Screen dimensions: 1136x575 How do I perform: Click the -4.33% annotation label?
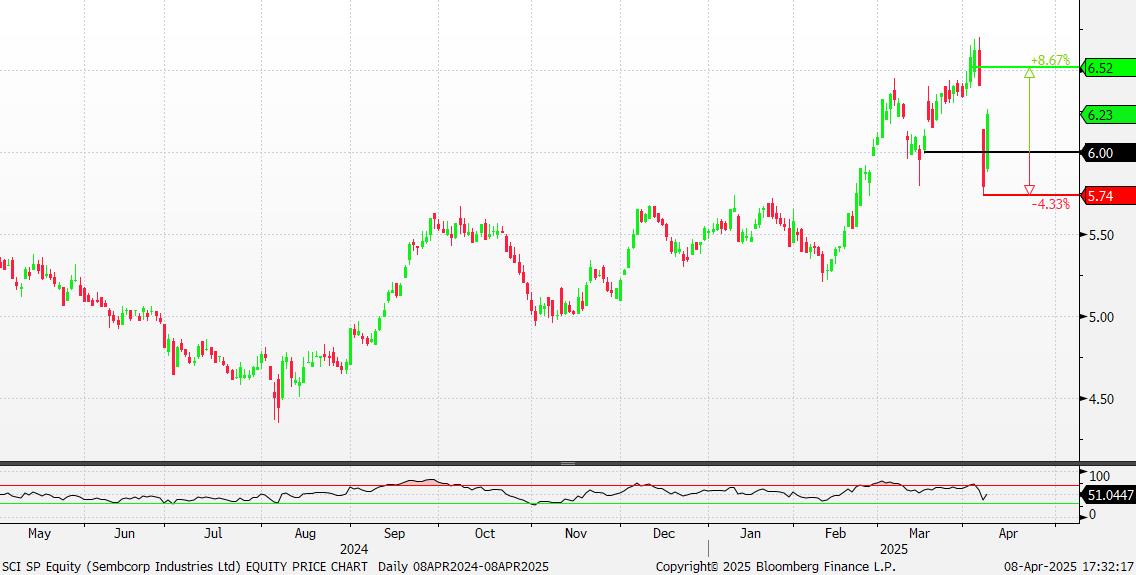[1051, 204]
